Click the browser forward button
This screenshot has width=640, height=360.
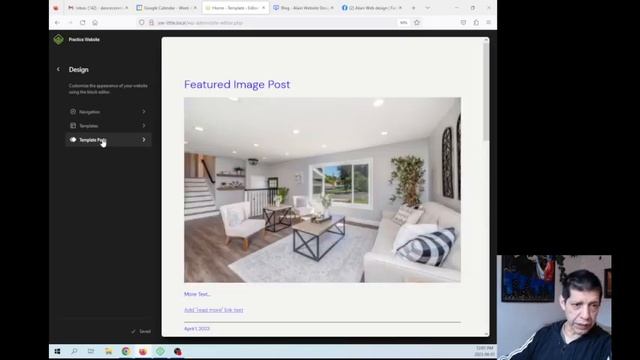(x=70, y=22)
